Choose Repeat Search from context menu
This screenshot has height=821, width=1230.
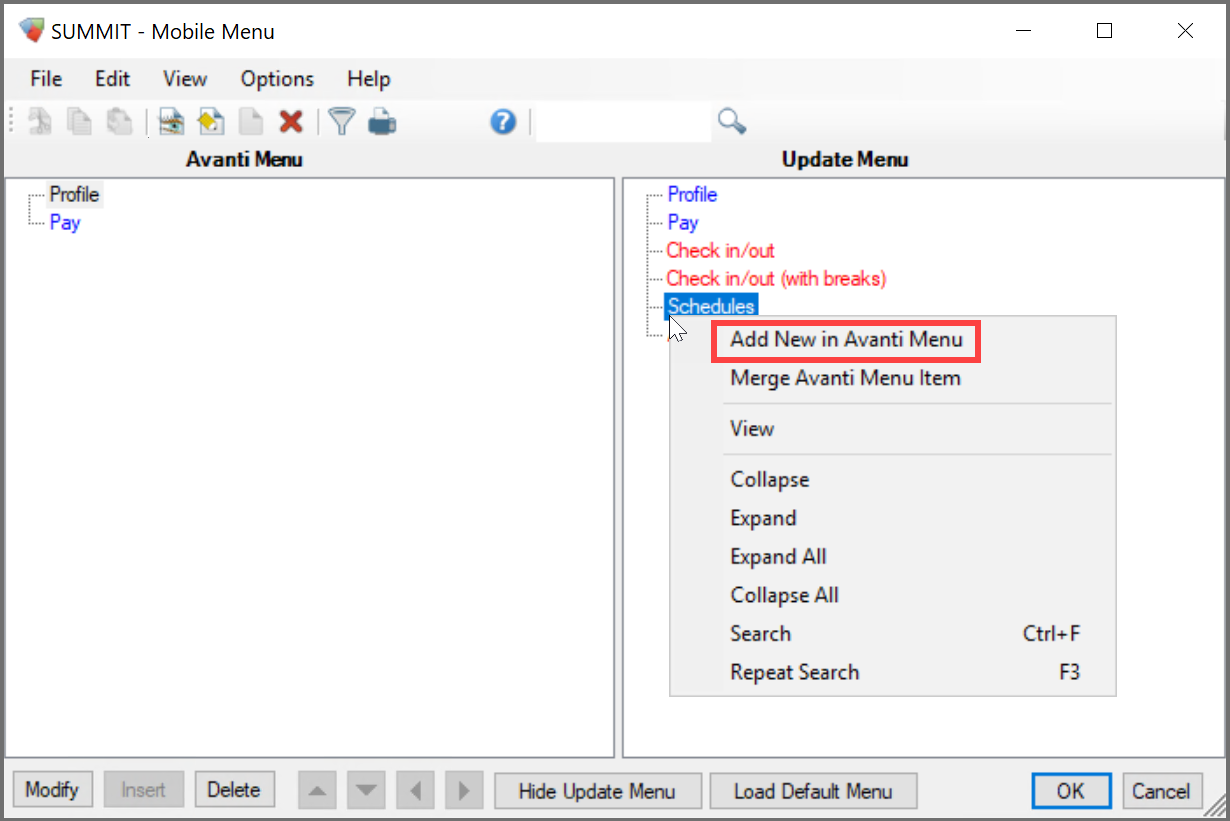coord(892,672)
